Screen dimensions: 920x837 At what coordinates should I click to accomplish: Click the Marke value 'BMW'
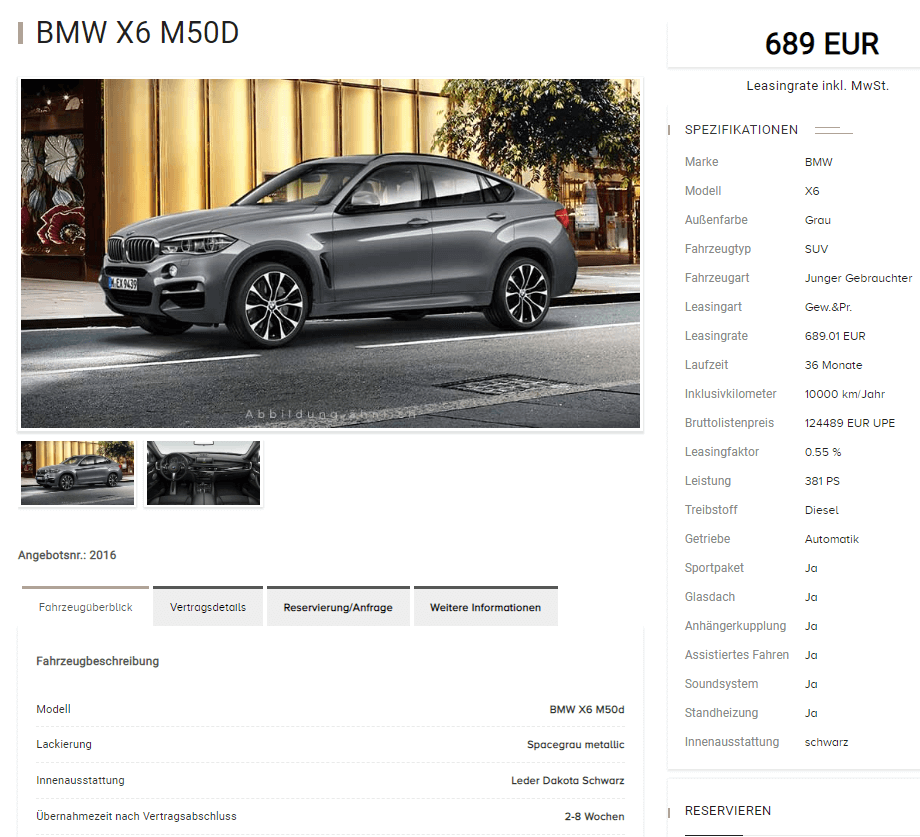pos(818,162)
